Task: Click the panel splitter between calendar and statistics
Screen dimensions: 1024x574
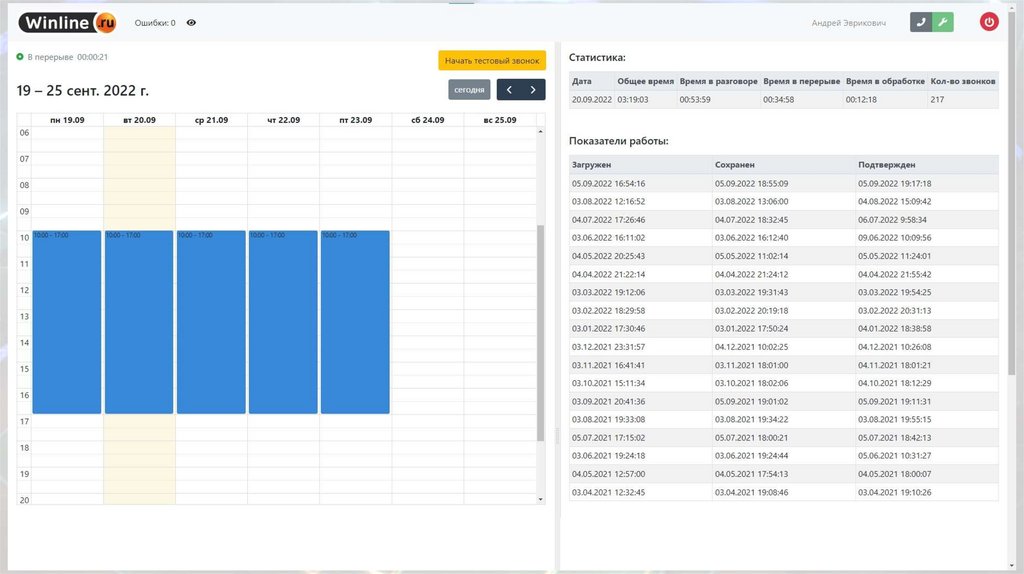Action: click(x=557, y=435)
